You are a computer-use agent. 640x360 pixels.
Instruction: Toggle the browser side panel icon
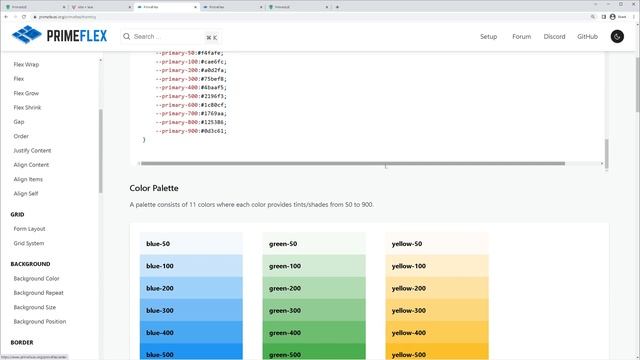click(603, 17)
